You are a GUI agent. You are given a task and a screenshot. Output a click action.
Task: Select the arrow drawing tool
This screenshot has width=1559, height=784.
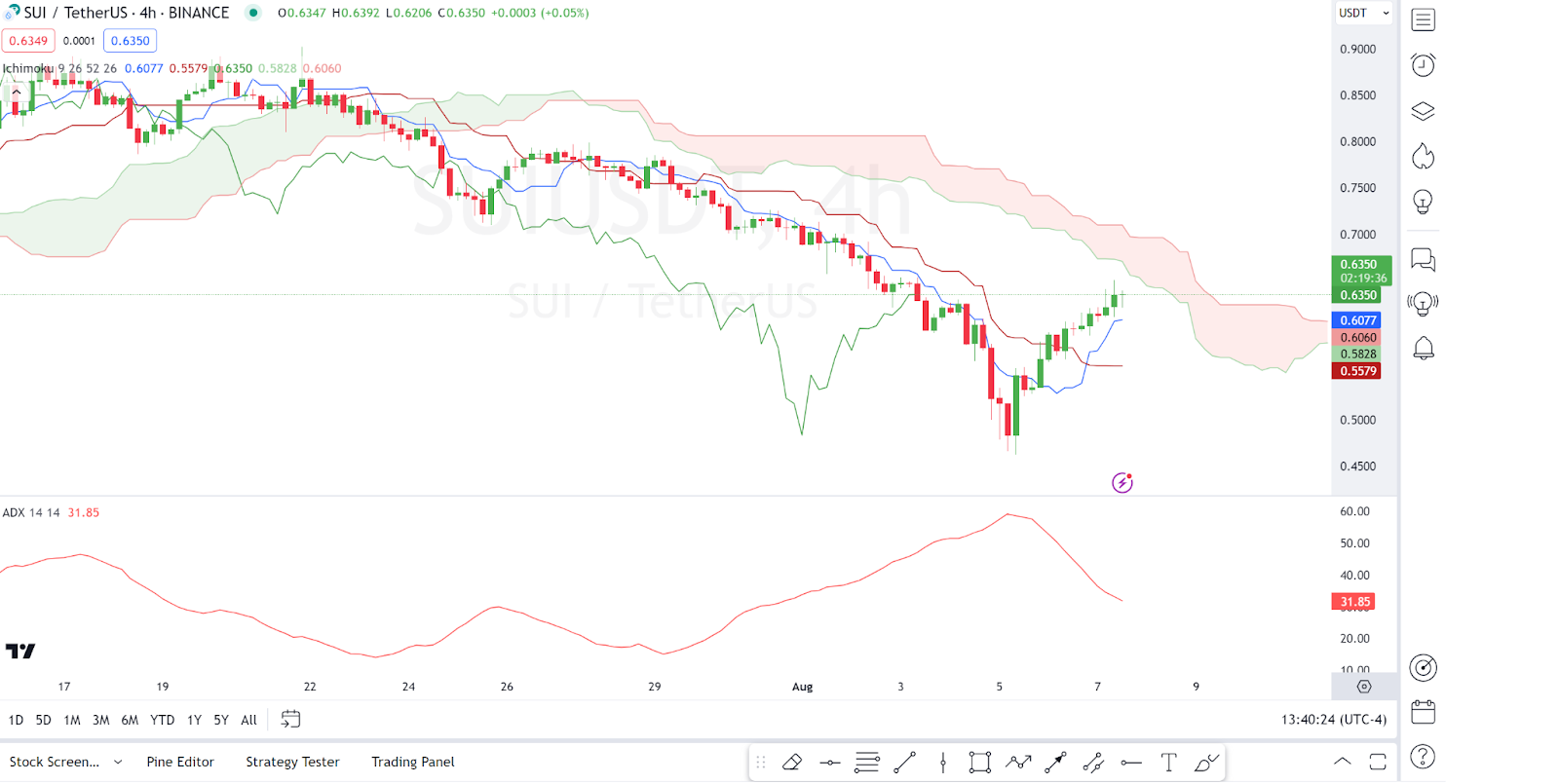tap(1055, 763)
